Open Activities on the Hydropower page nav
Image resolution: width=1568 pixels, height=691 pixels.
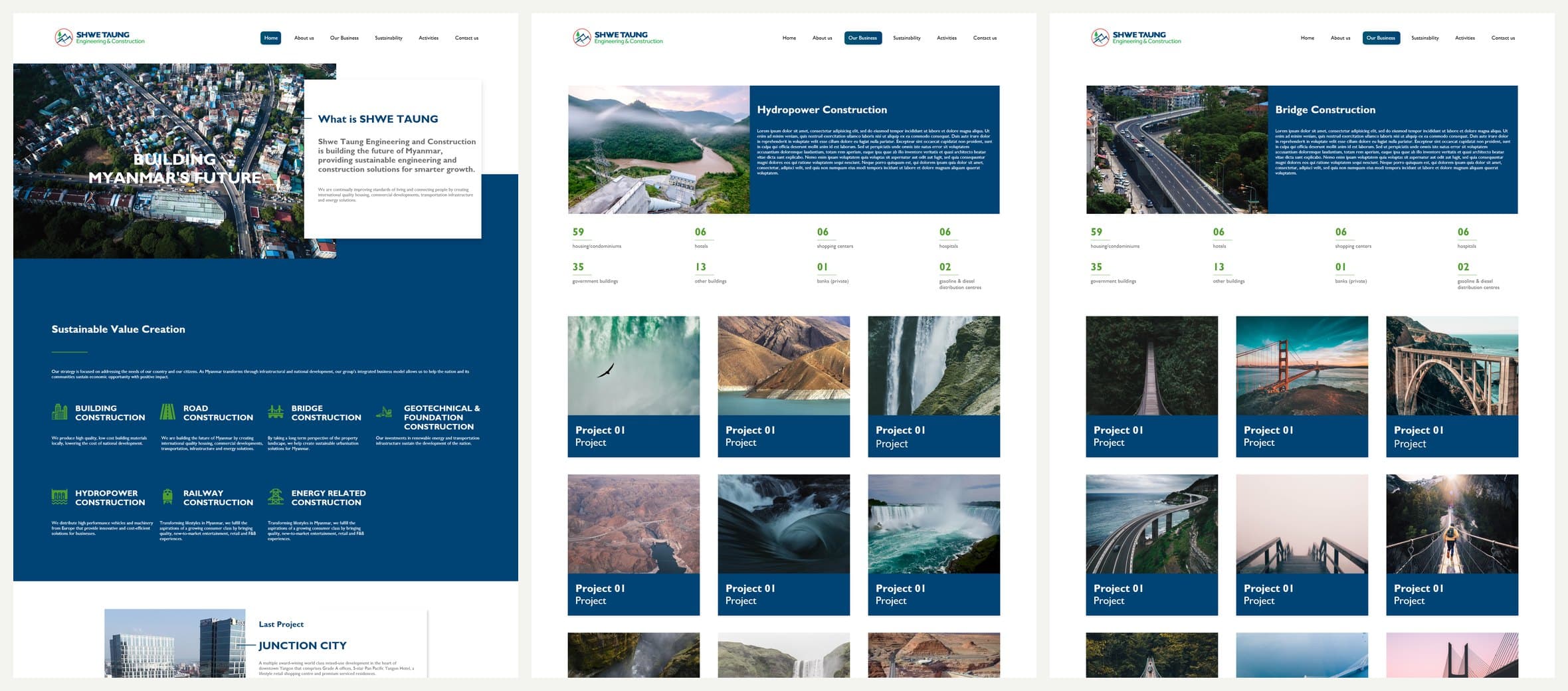[947, 38]
